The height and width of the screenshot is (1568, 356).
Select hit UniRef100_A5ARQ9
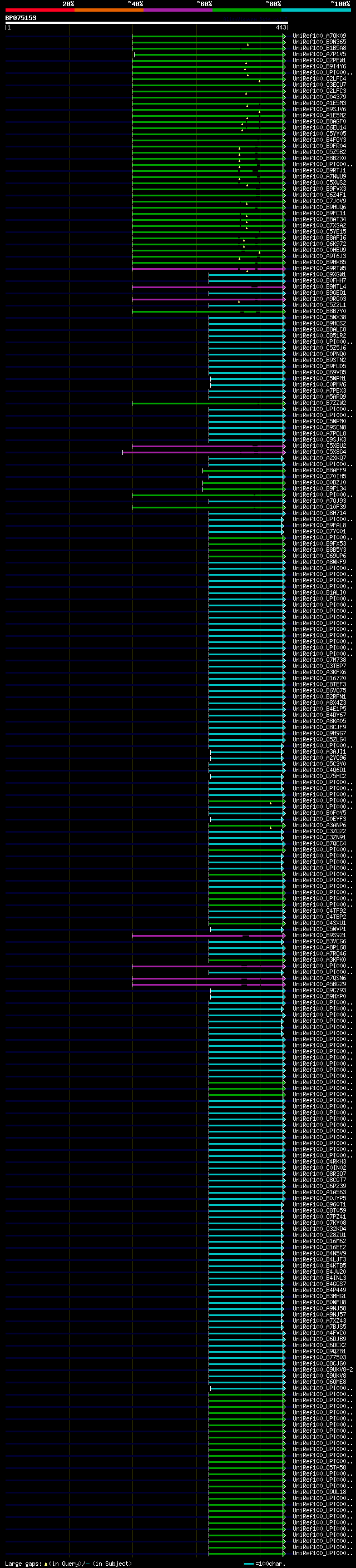pyautogui.click(x=319, y=397)
